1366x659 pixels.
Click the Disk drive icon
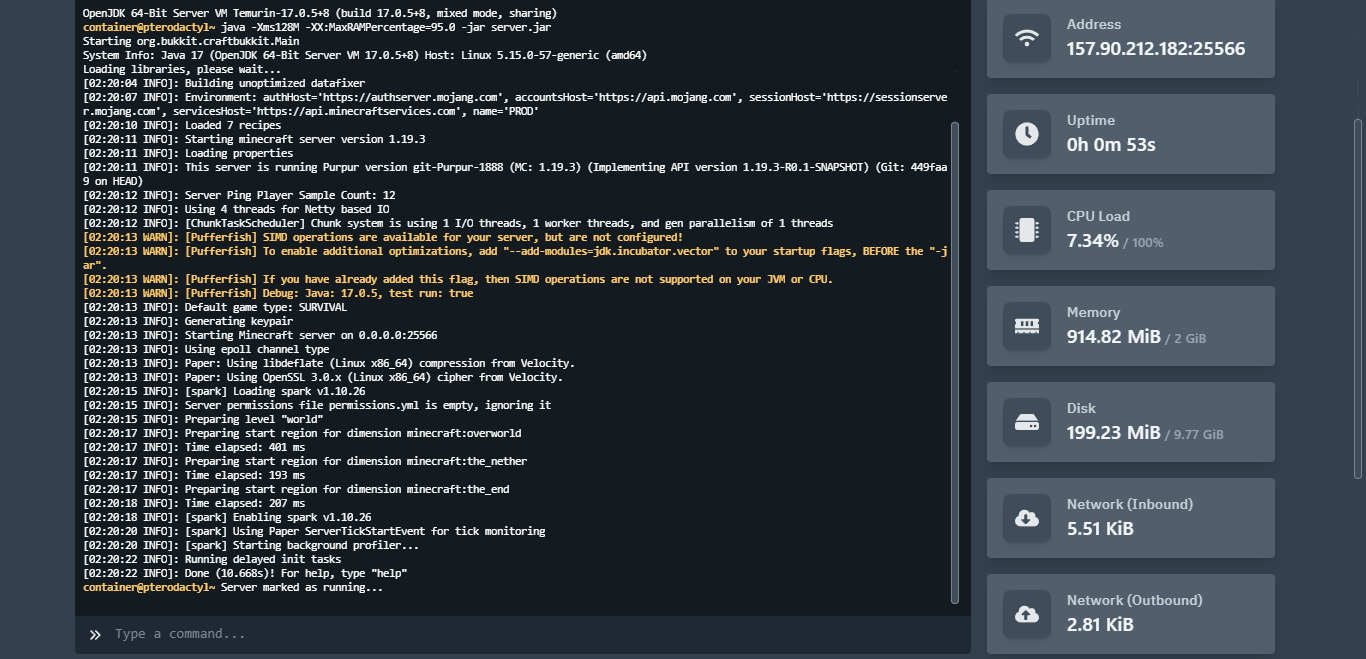(x=1026, y=422)
